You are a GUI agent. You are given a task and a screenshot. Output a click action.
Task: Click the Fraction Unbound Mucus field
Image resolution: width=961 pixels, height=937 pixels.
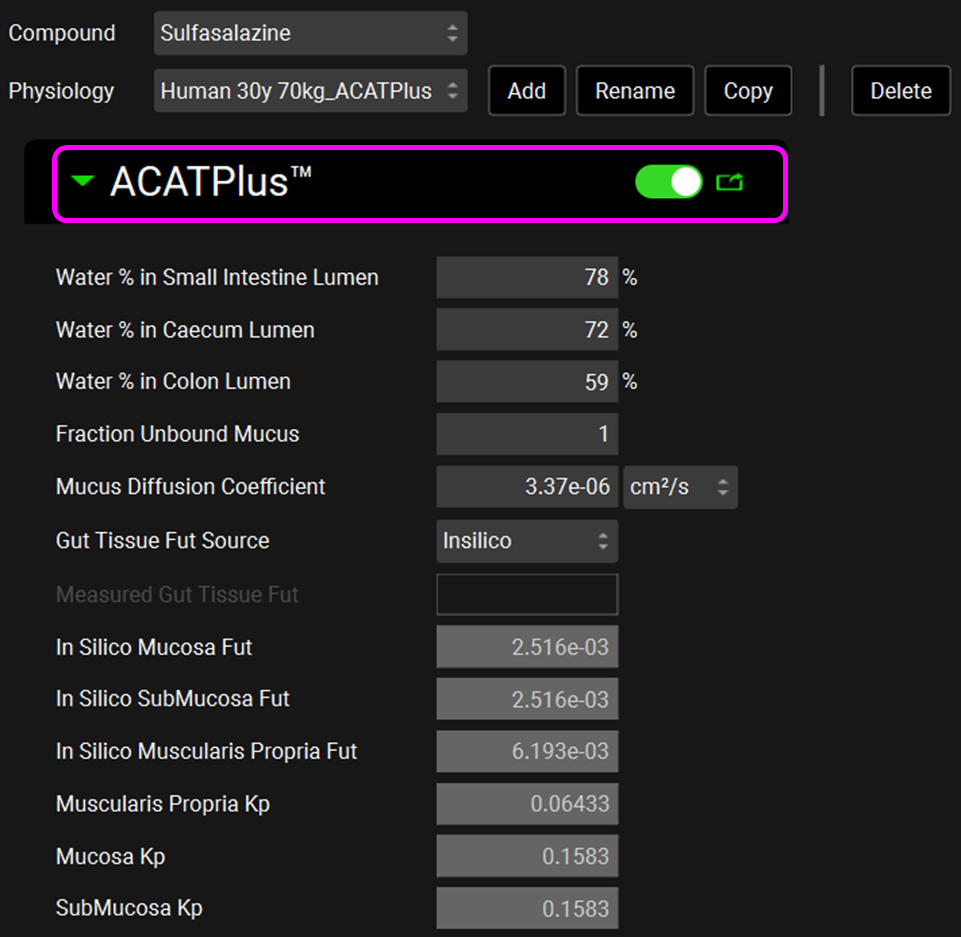click(x=526, y=435)
